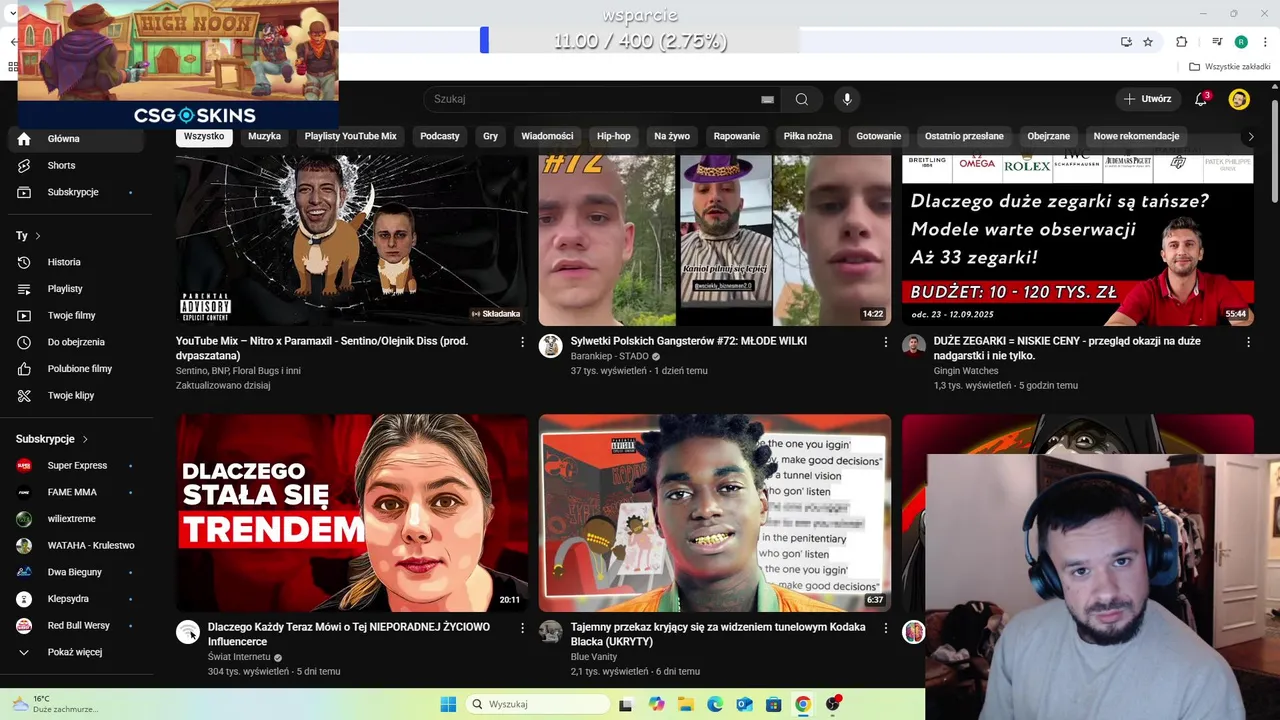Open the Nitro x Paramaxil mix thumbnail

point(352,240)
